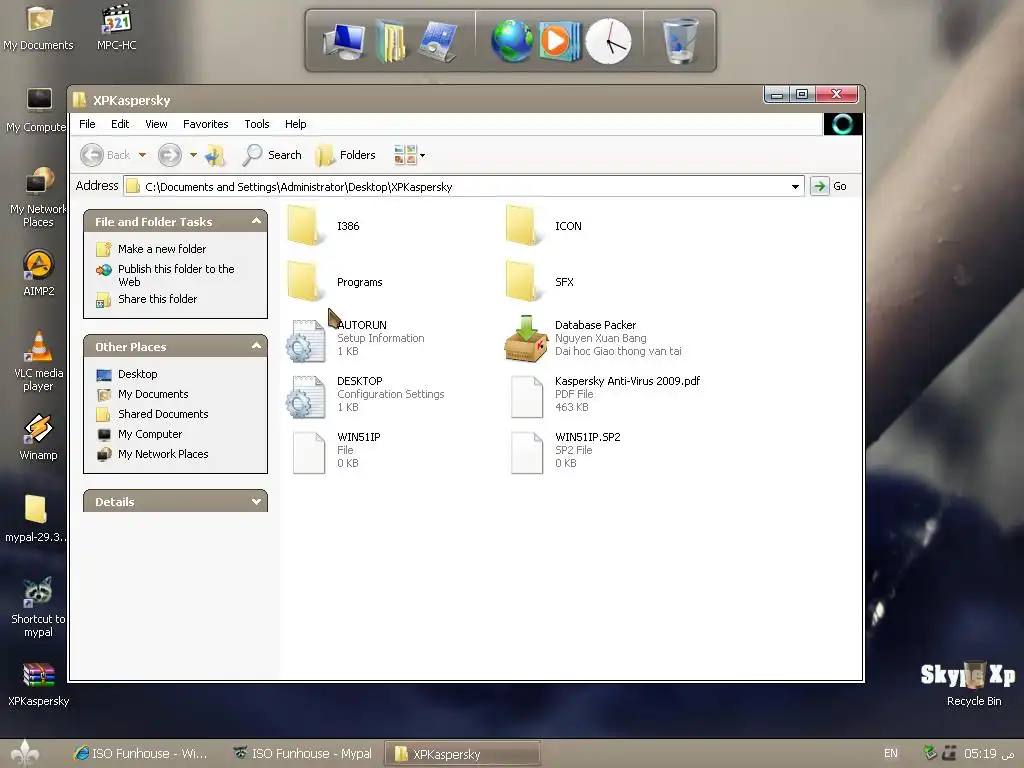Select the ICON folder
This screenshot has width=1024, height=768.
tap(524, 225)
